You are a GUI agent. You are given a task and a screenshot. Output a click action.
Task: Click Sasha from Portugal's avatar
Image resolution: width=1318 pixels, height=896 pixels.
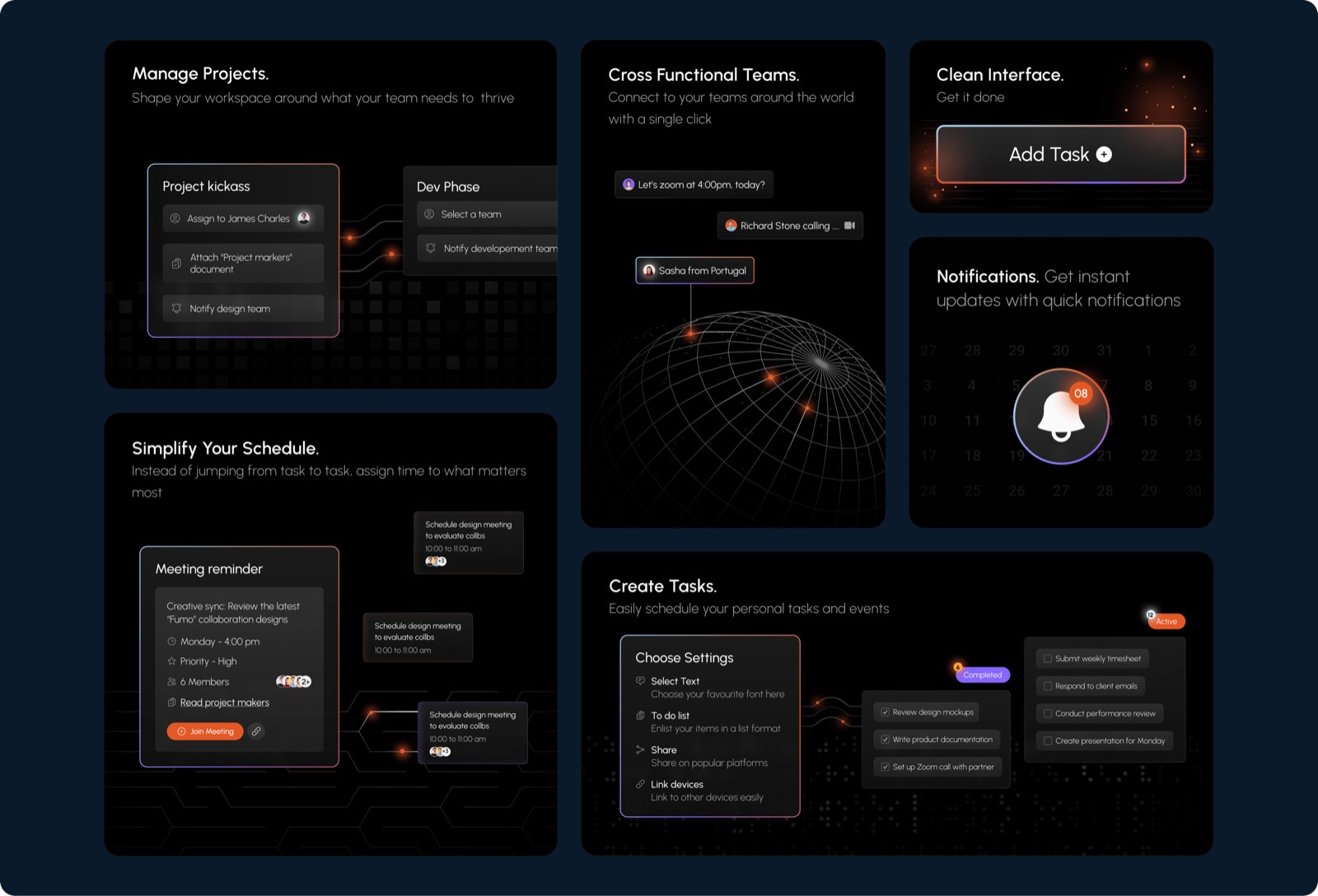649,270
